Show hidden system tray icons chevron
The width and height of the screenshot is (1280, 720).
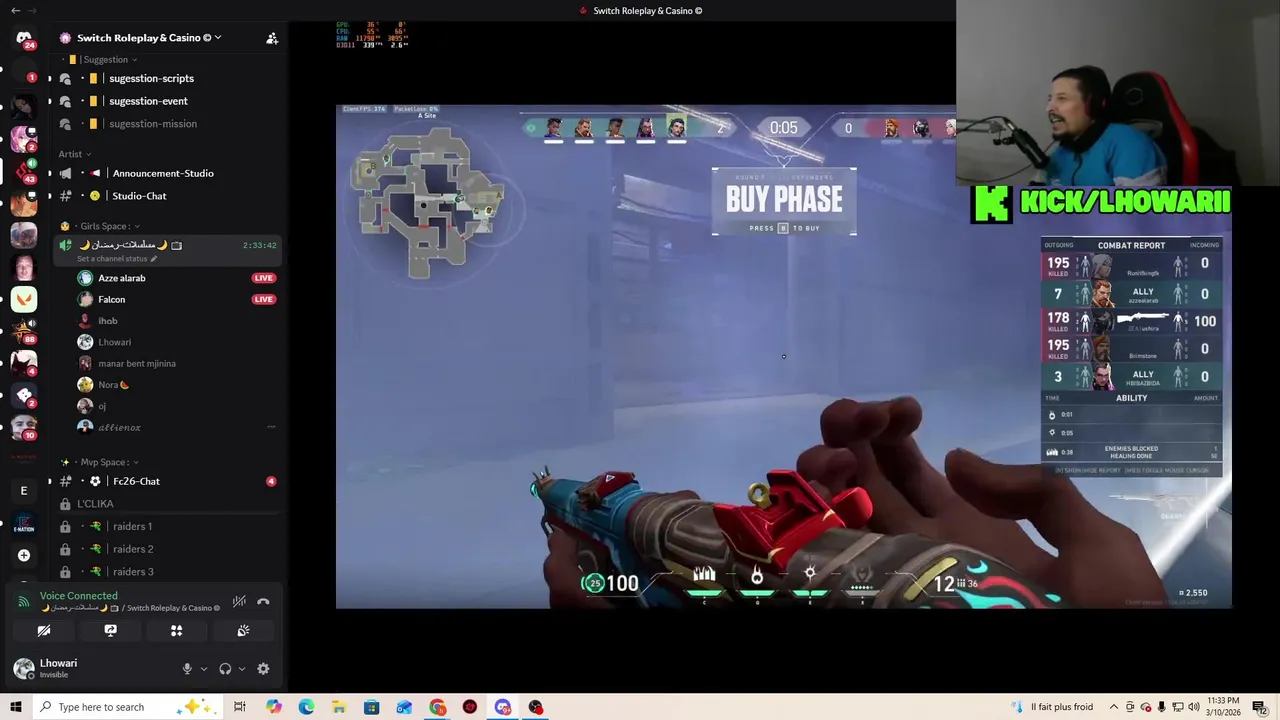pyautogui.click(x=1114, y=707)
